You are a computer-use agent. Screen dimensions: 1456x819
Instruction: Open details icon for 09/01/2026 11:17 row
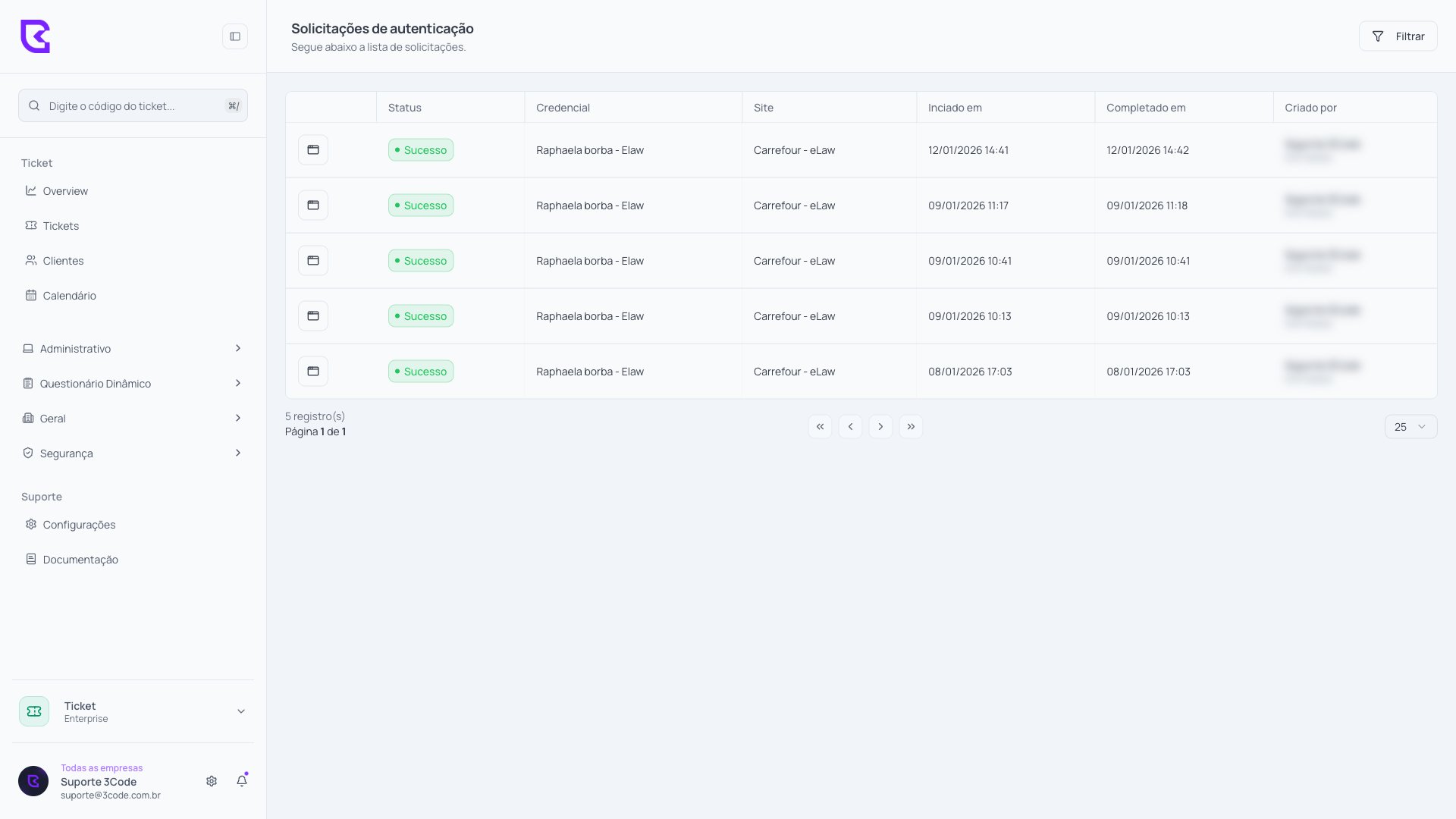[313, 206]
